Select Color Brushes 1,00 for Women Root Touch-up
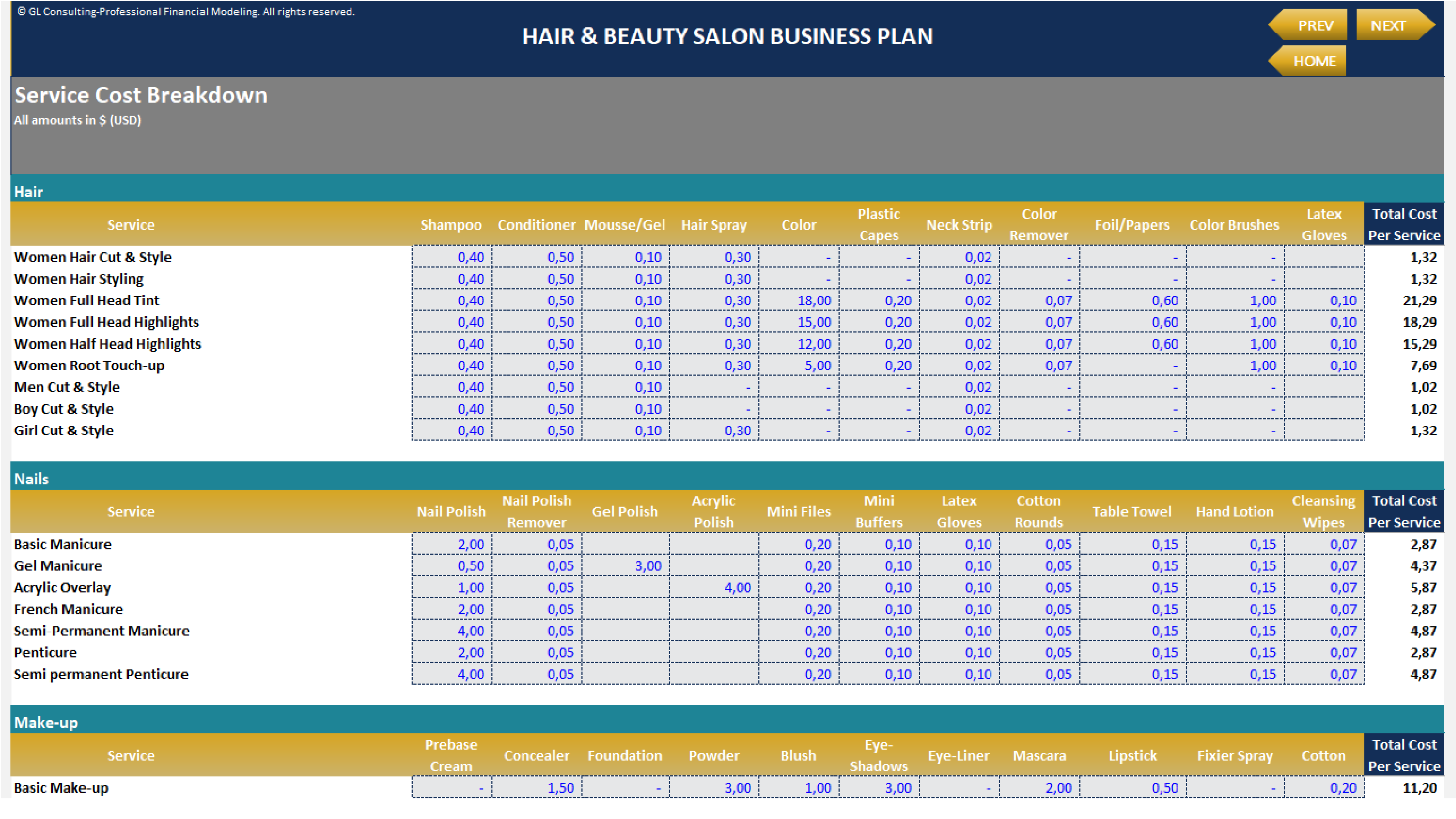Viewport: 1456px width, 819px height. click(1235, 366)
